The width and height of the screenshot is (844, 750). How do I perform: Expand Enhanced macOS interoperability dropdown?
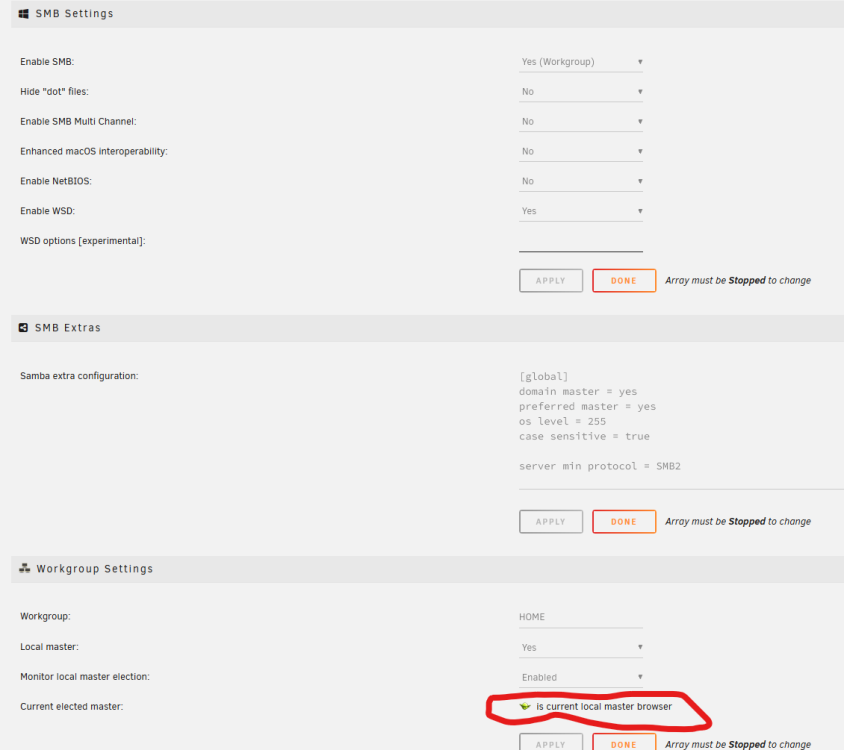coord(581,151)
